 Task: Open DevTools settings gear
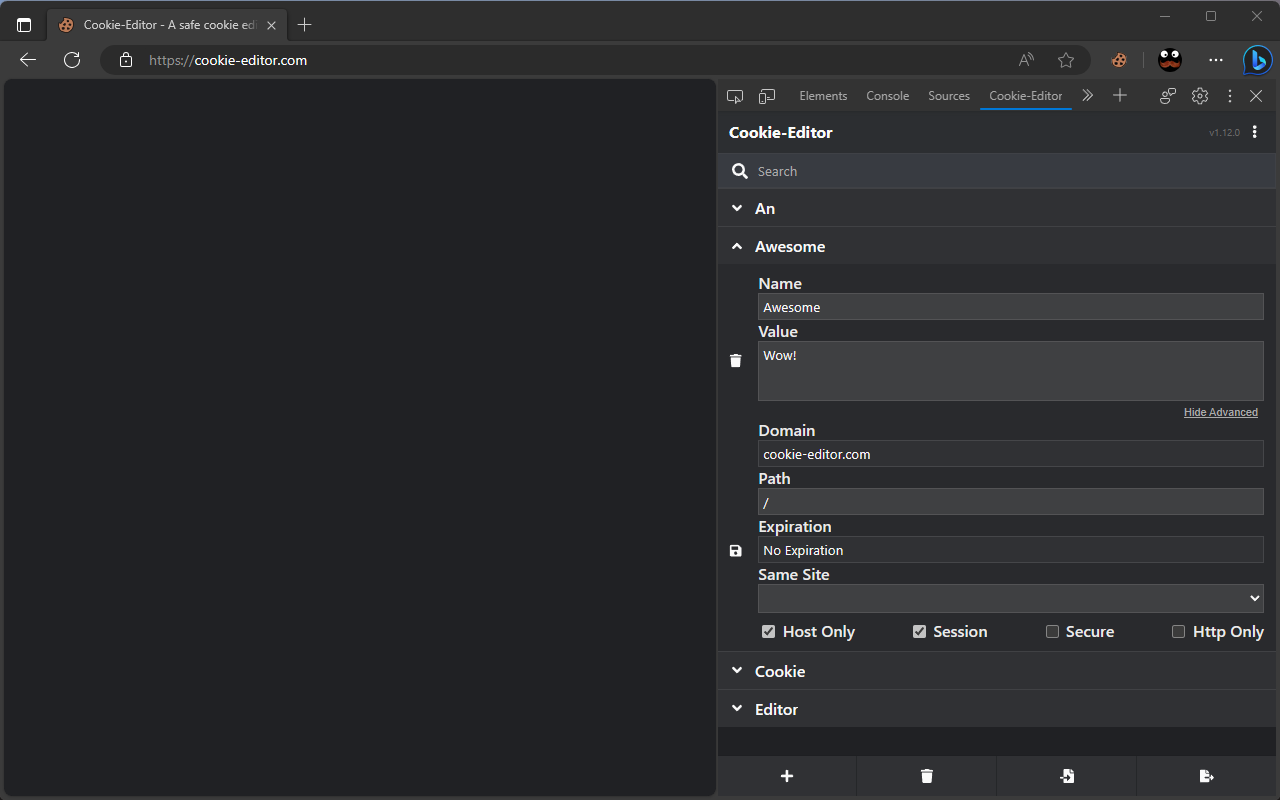[1200, 96]
